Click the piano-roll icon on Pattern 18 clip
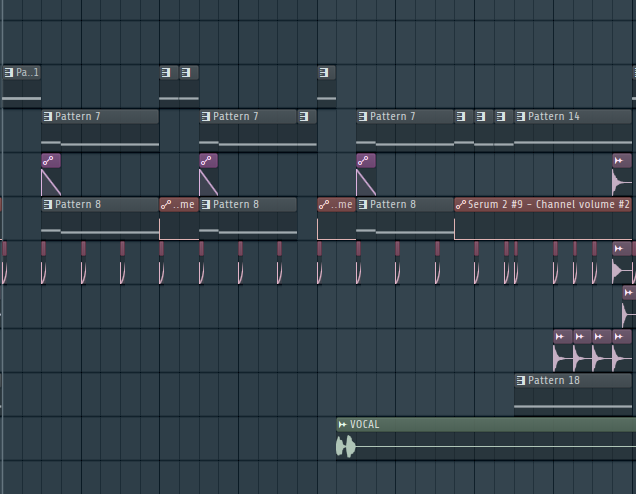Image resolution: width=636 pixels, height=494 pixels. pos(521,381)
